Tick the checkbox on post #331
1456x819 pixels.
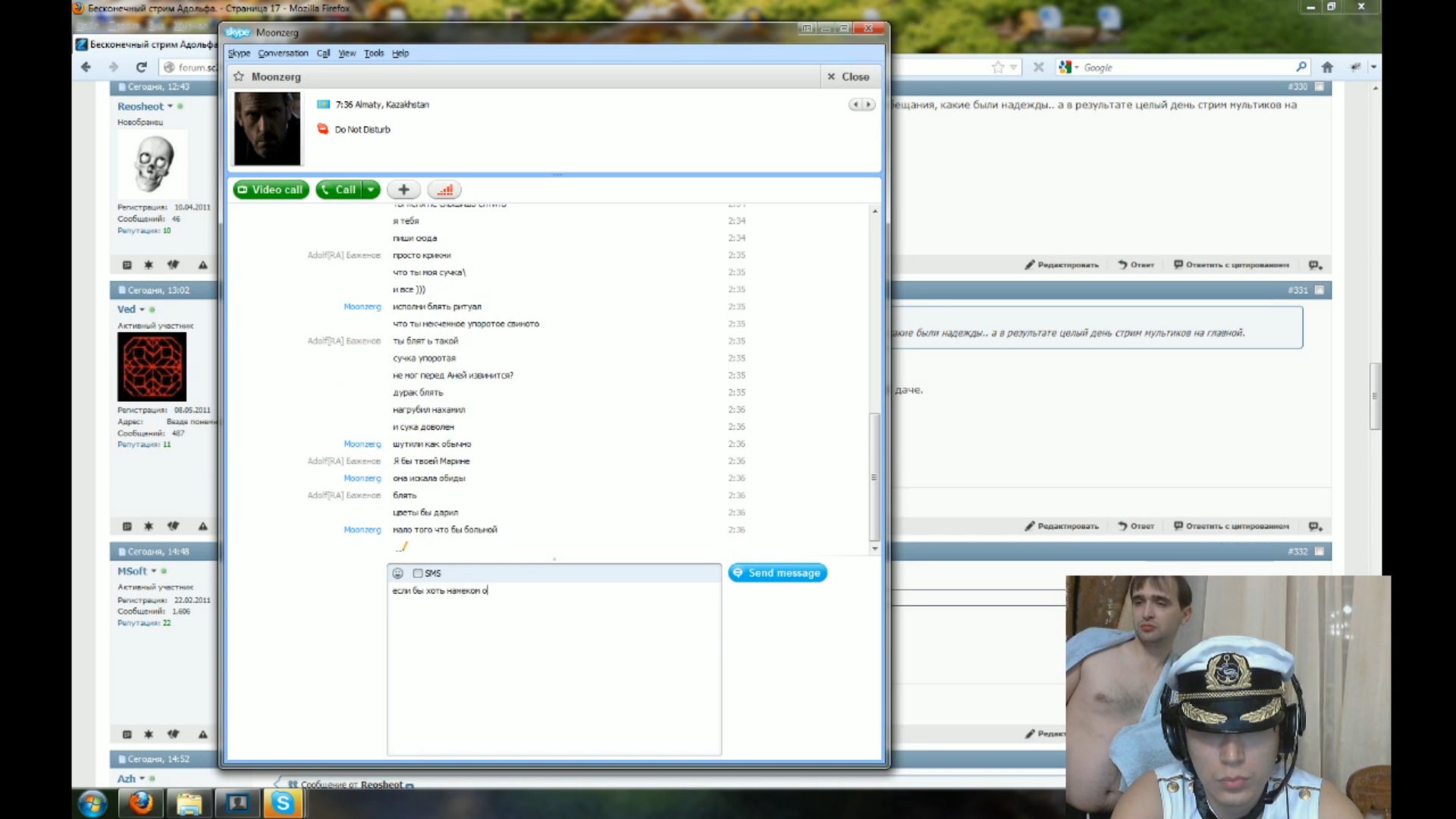click(x=1319, y=290)
